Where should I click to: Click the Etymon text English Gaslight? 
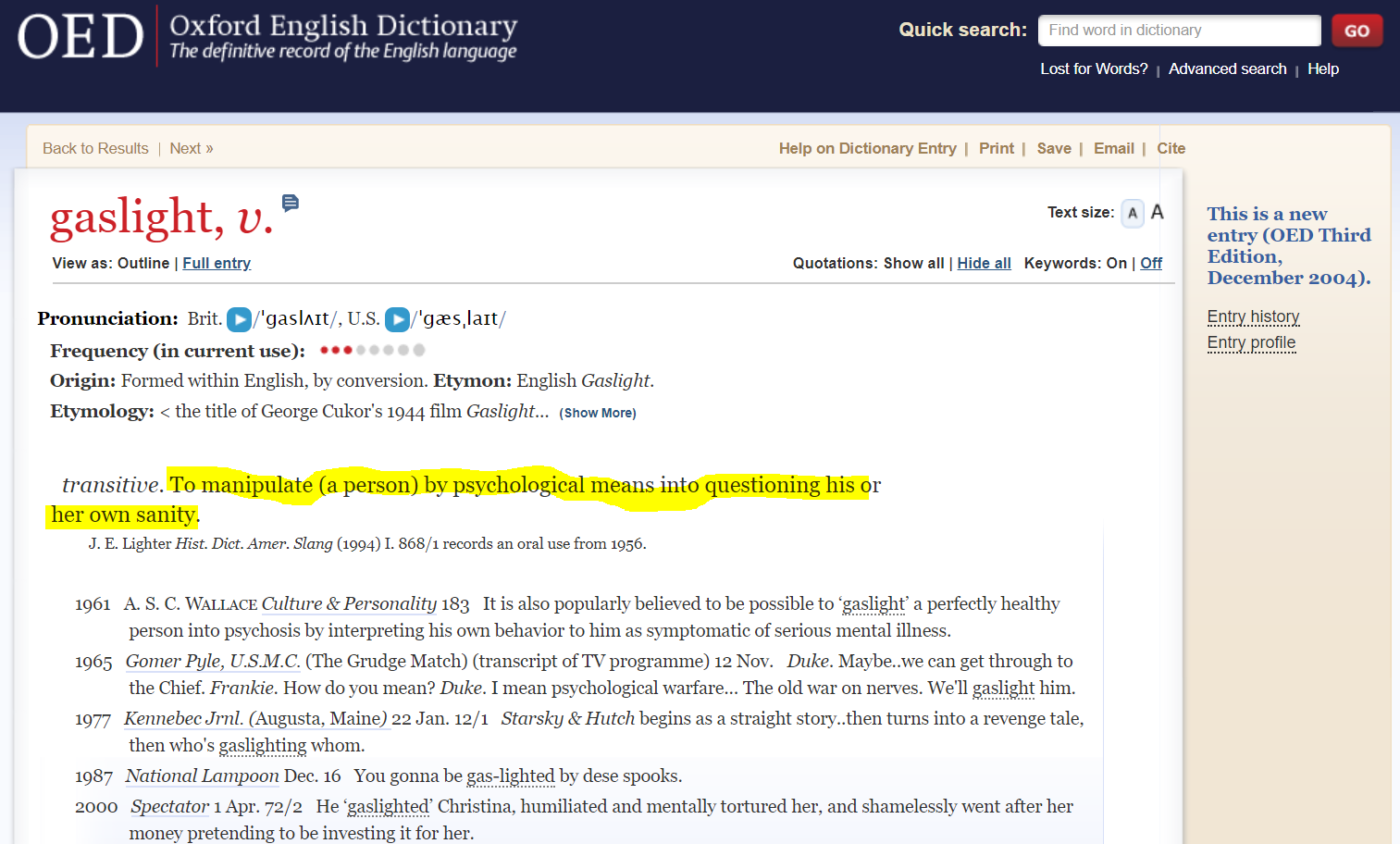[585, 381]
